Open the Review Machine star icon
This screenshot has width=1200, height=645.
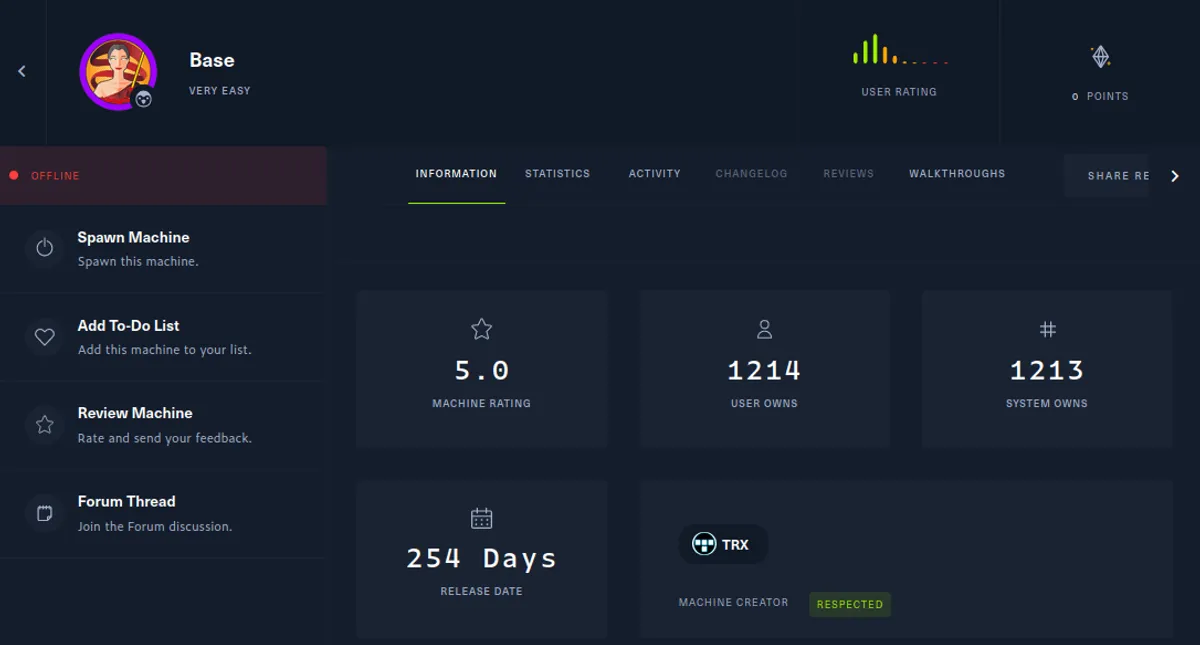click(44, 424)
